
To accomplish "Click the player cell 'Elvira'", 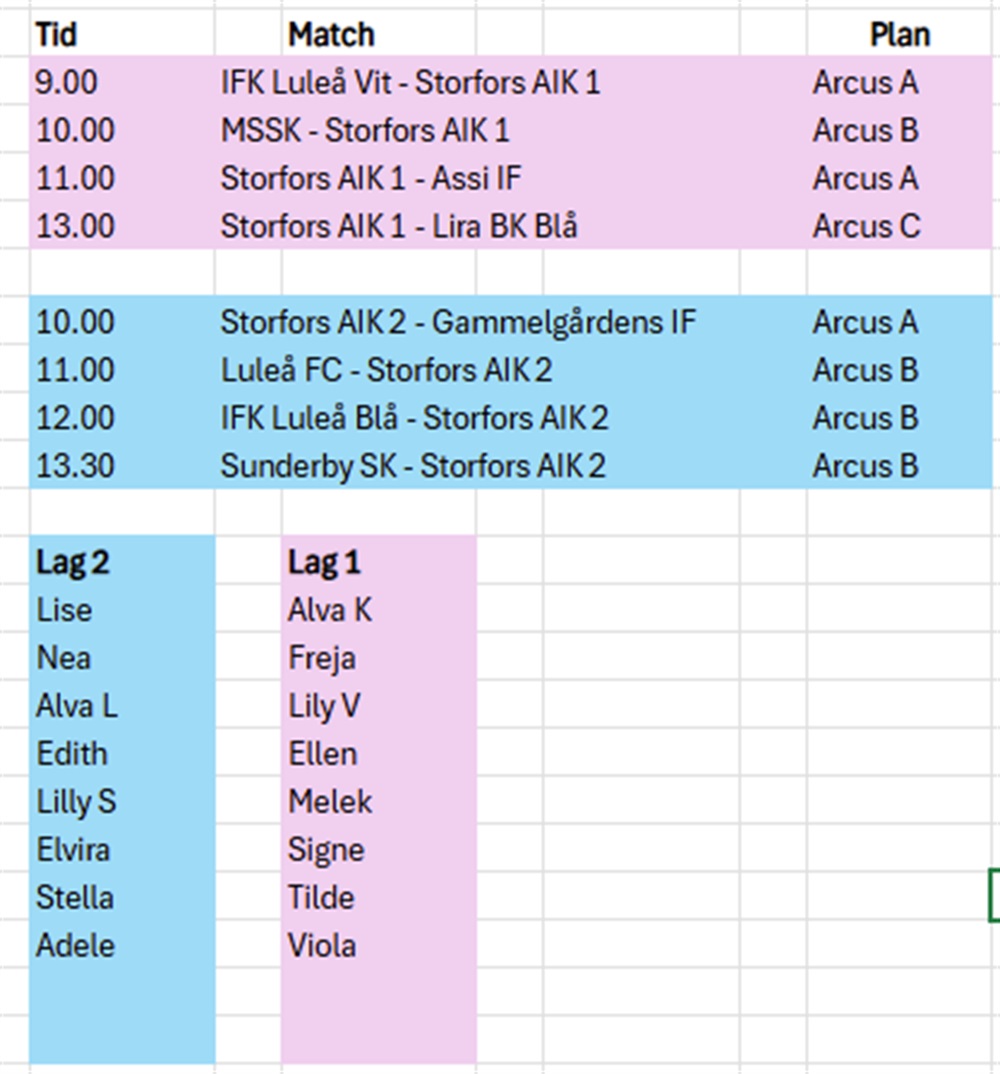I will [73, 850].
